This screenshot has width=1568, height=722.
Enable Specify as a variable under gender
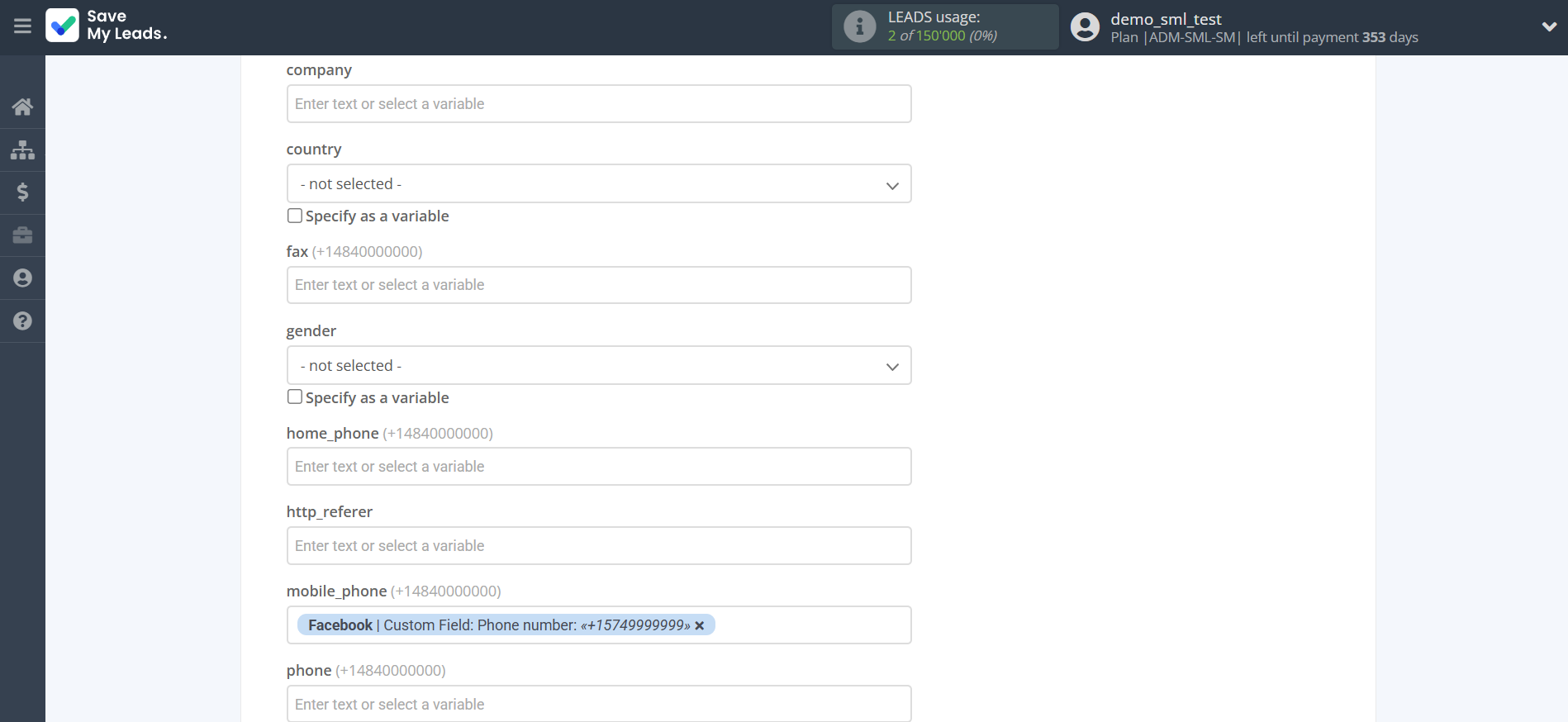tap(295, 397)
